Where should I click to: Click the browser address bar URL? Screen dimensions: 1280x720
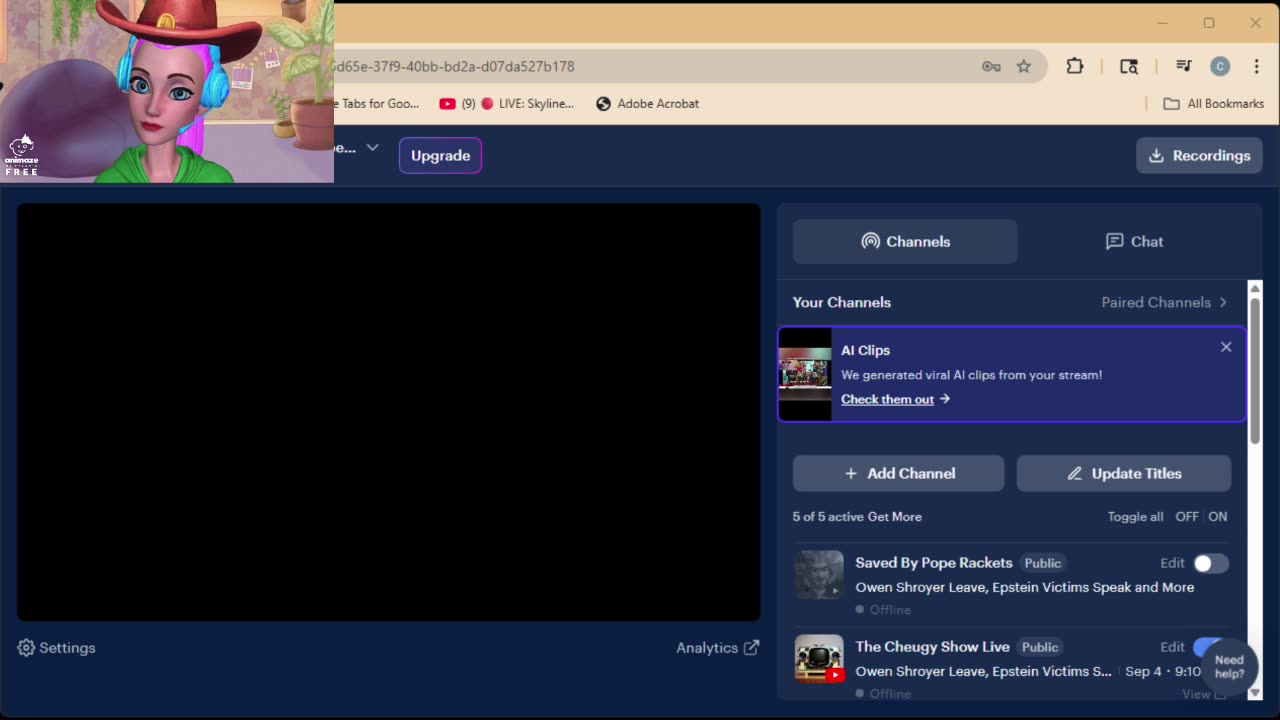coord(455,66)
